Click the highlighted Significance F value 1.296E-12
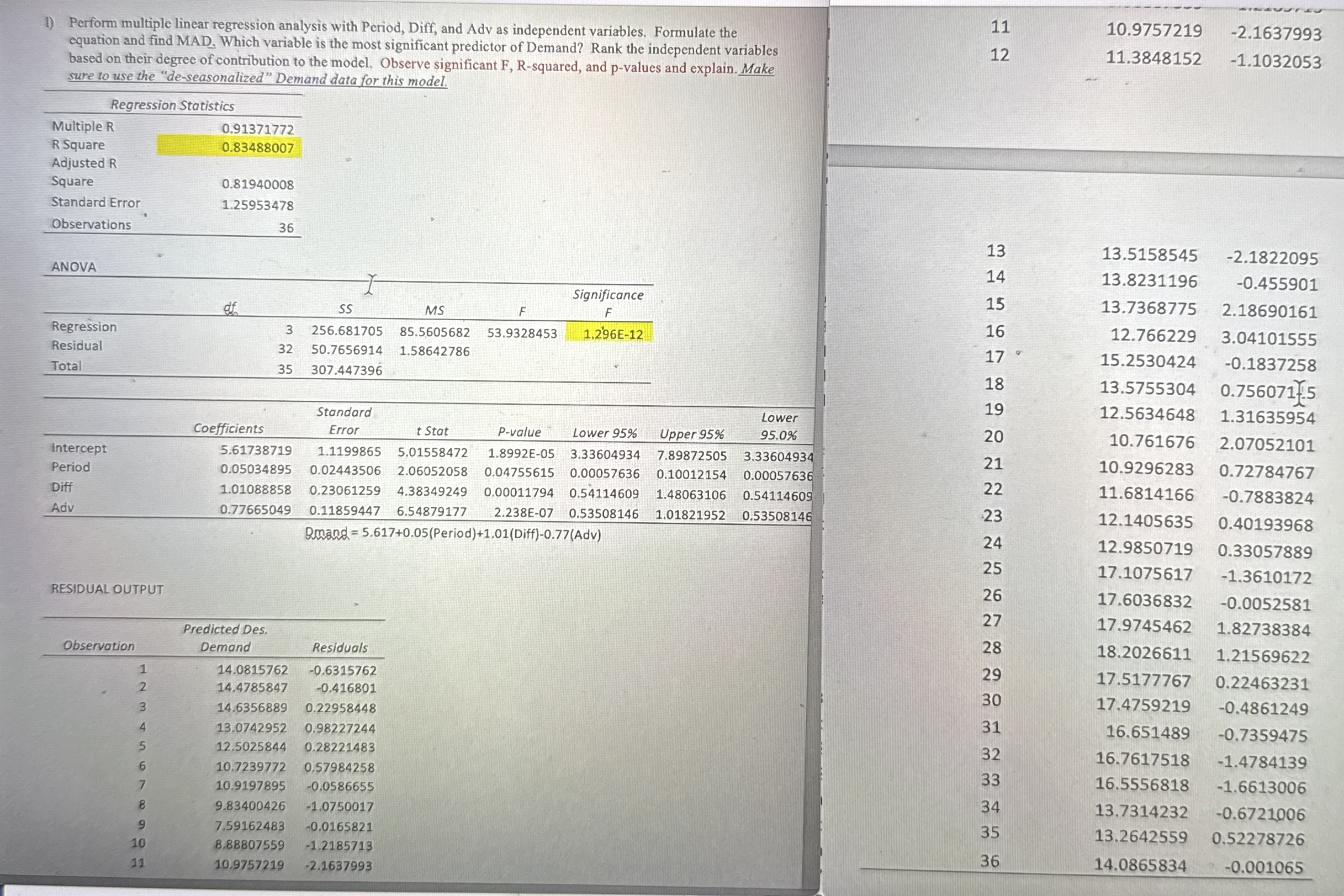Screen dimensions: 1344x896 coord(612,333)
